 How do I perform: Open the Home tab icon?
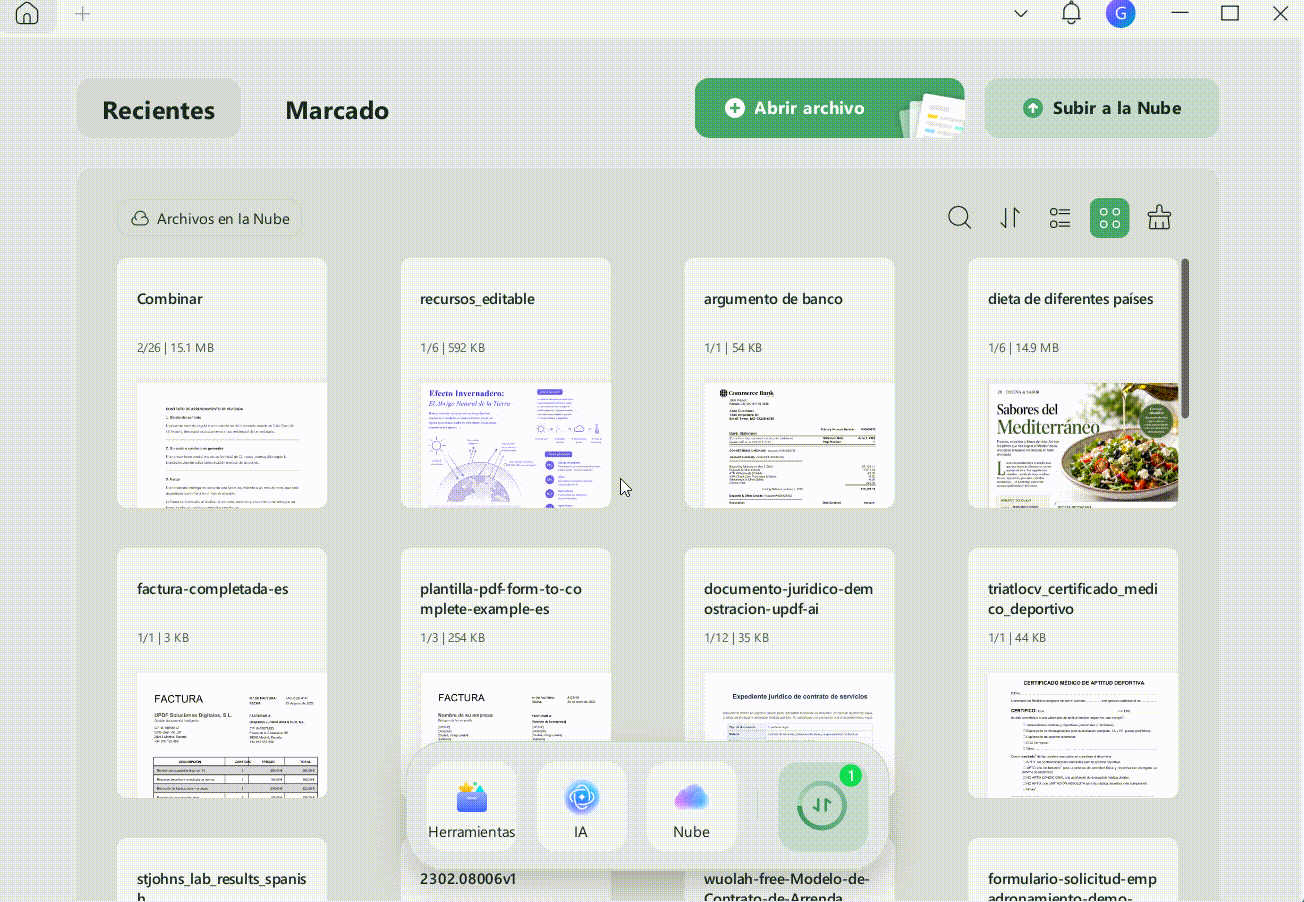[27, 14]
